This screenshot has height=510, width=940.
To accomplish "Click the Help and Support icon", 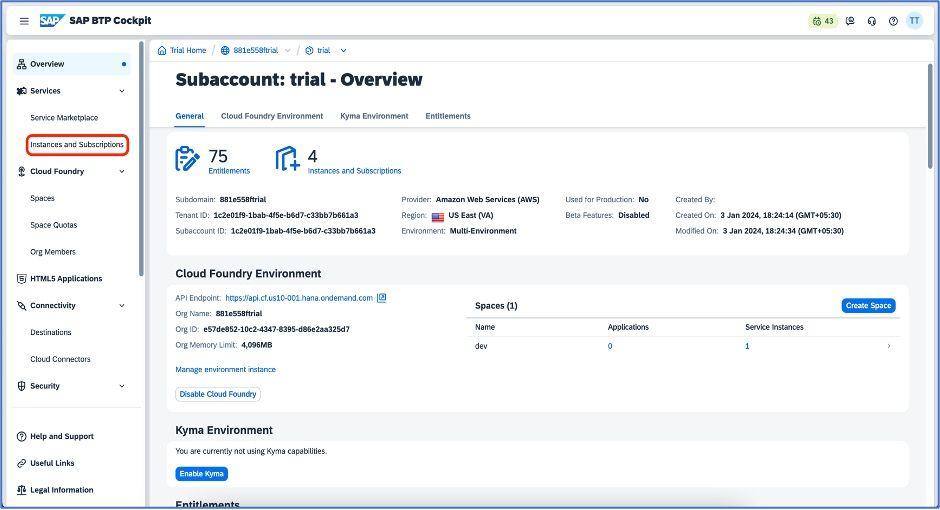I will click(22, 436).
